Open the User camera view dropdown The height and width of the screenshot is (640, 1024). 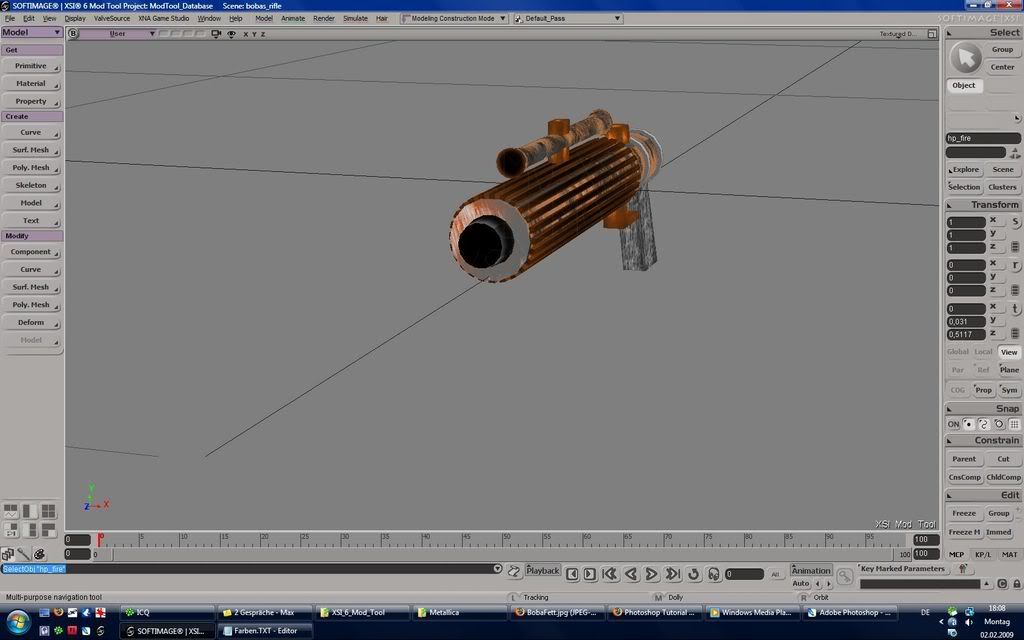pos(118,33)
